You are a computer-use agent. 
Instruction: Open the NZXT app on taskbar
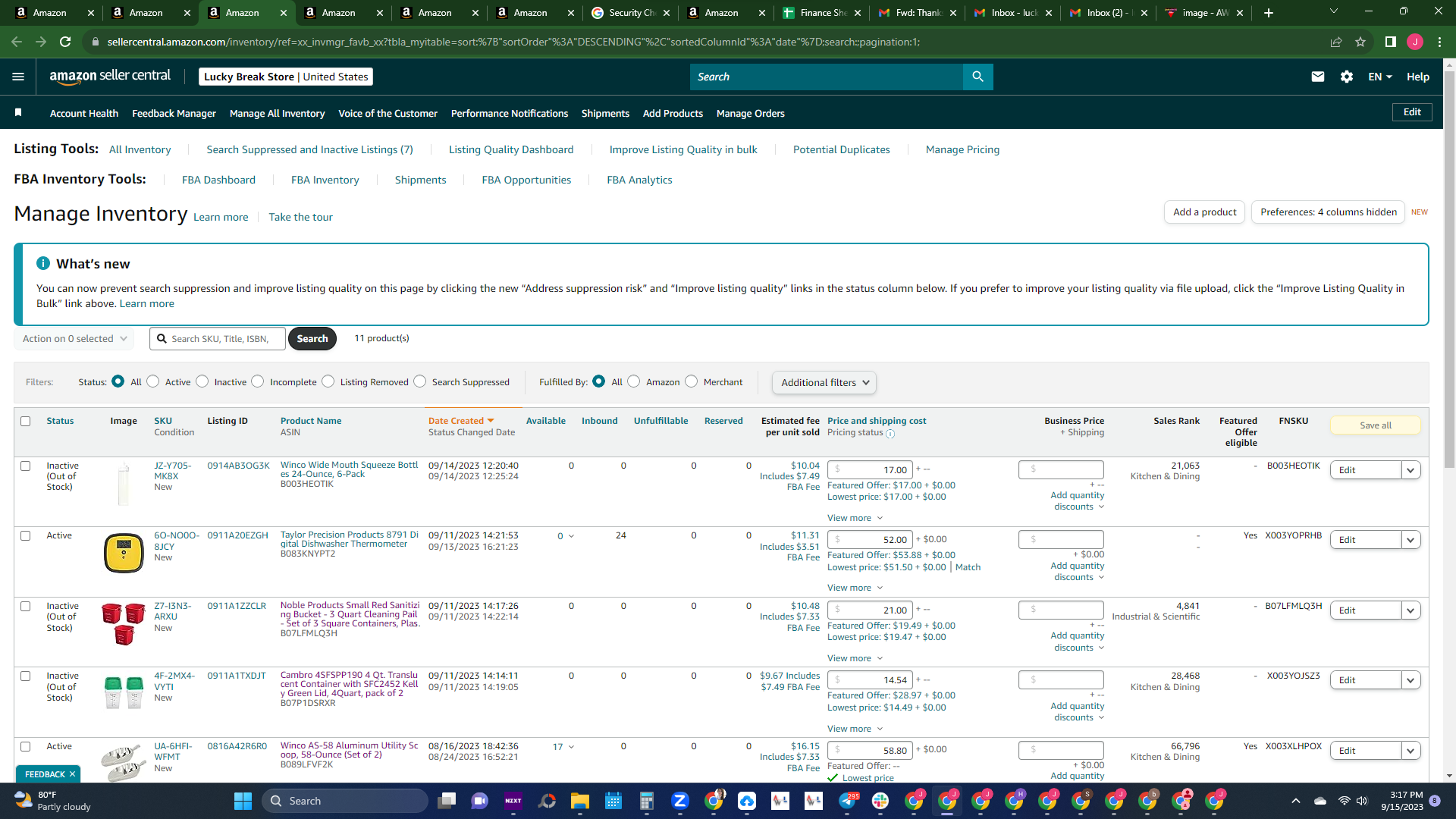pos(513,801)
